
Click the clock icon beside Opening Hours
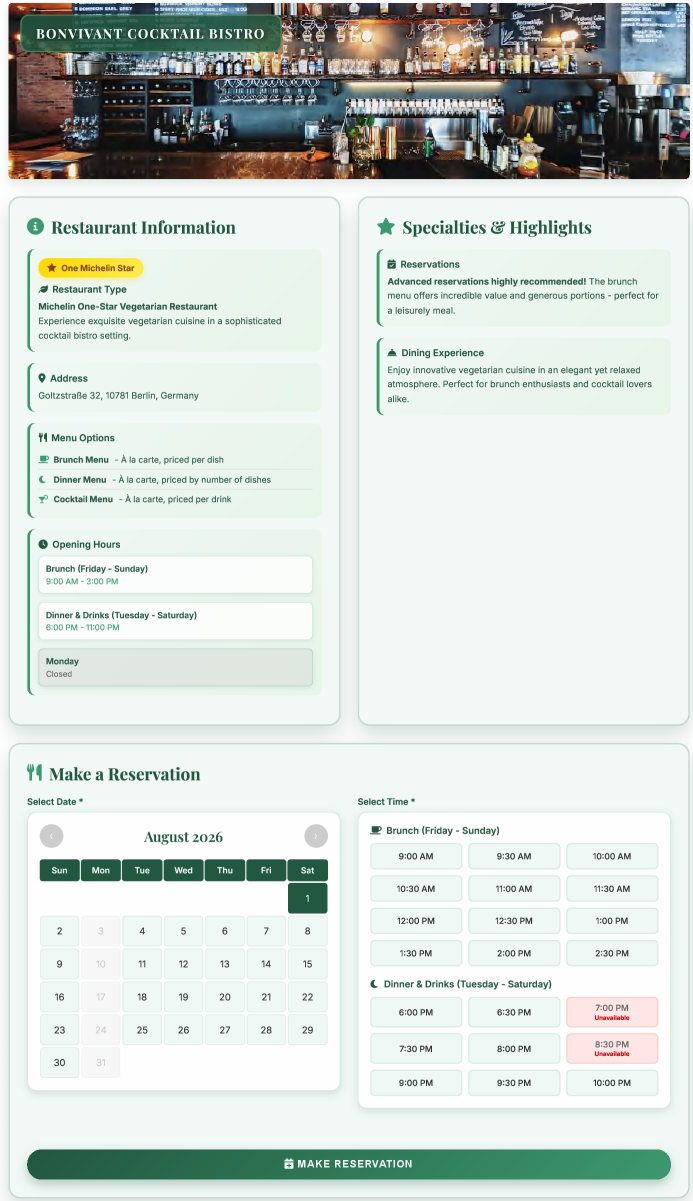pos(43,545)
